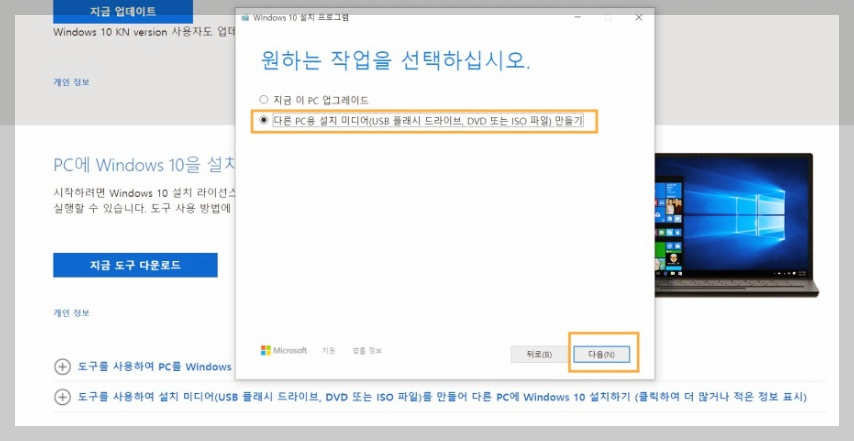Screen dimensions: 854x441
Task: Expand the '설치 미디어를 만들어 다른 PC에 설치하기' section plus icon
Action: (x=62, y=397)
